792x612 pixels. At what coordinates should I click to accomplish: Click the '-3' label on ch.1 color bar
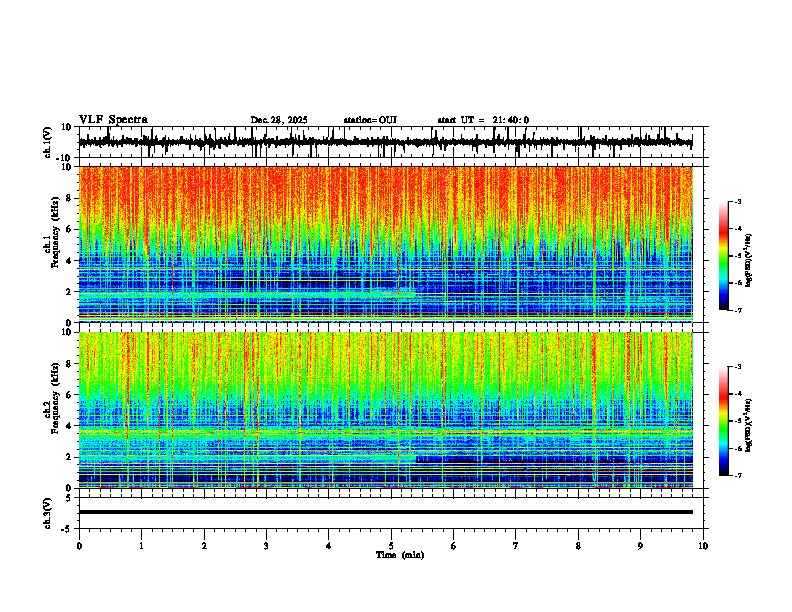(737, 202)
